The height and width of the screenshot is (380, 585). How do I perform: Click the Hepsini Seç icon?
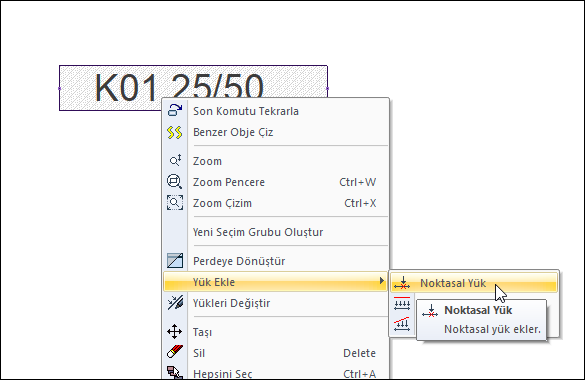point(175,373)
